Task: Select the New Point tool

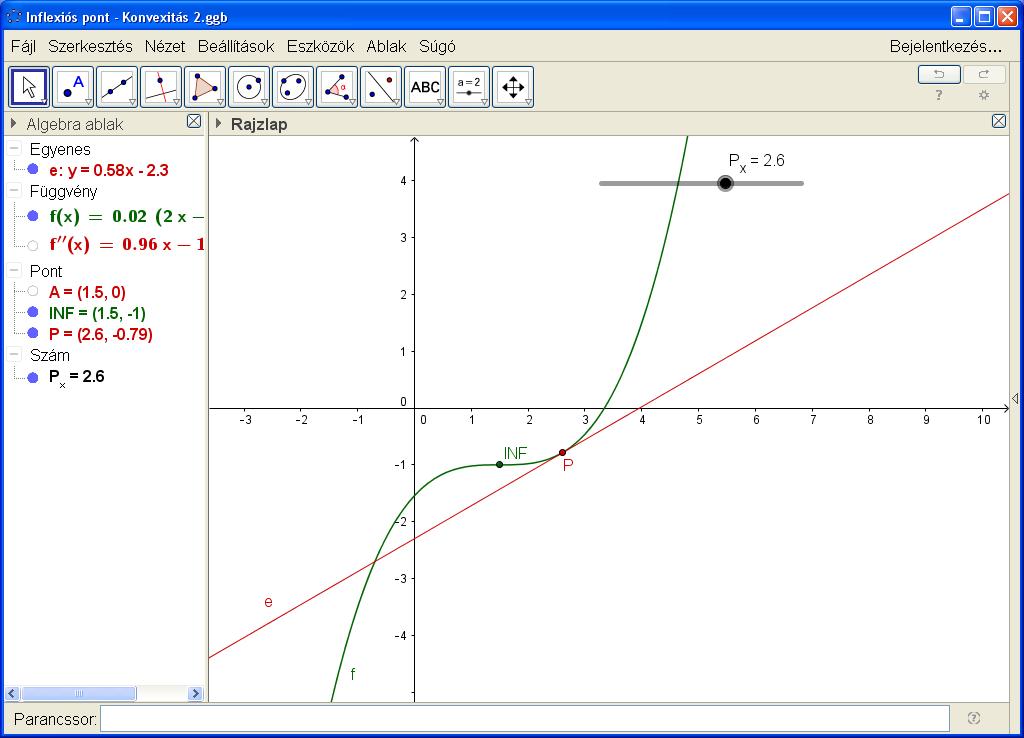Action: 73,87
